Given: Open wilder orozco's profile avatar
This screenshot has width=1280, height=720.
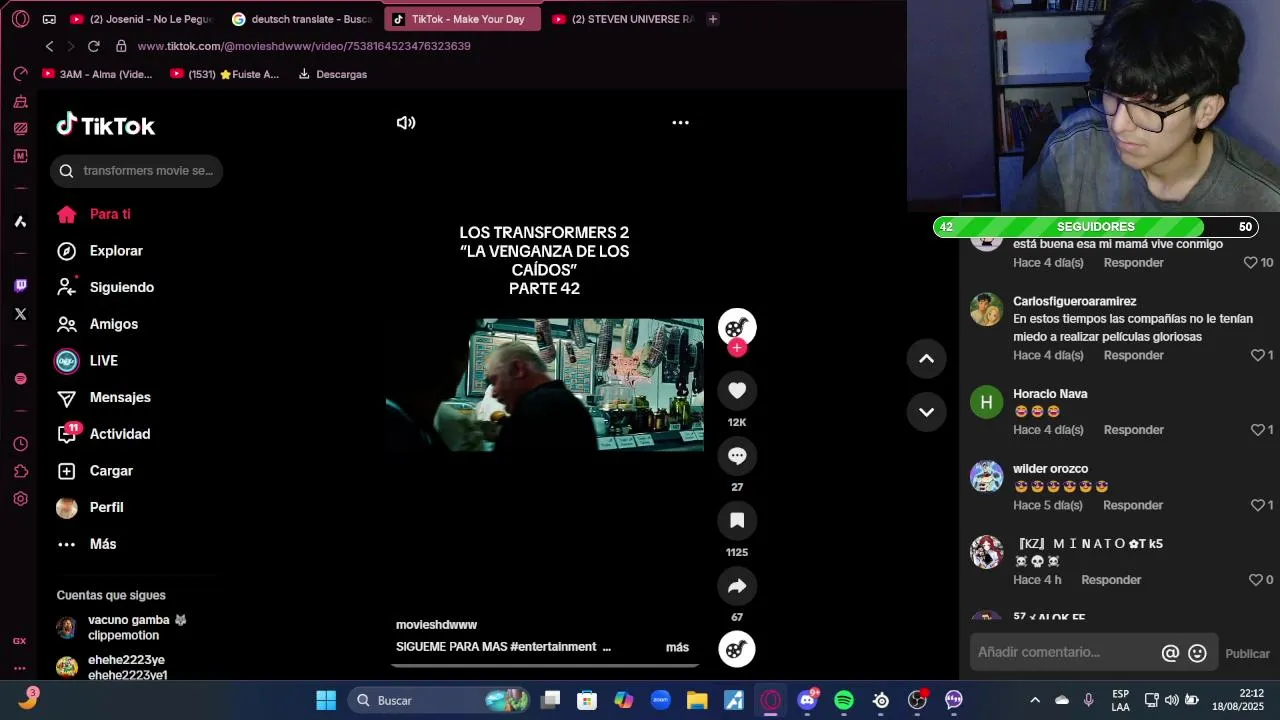Looking at the screenshot, I should (986, 476).
